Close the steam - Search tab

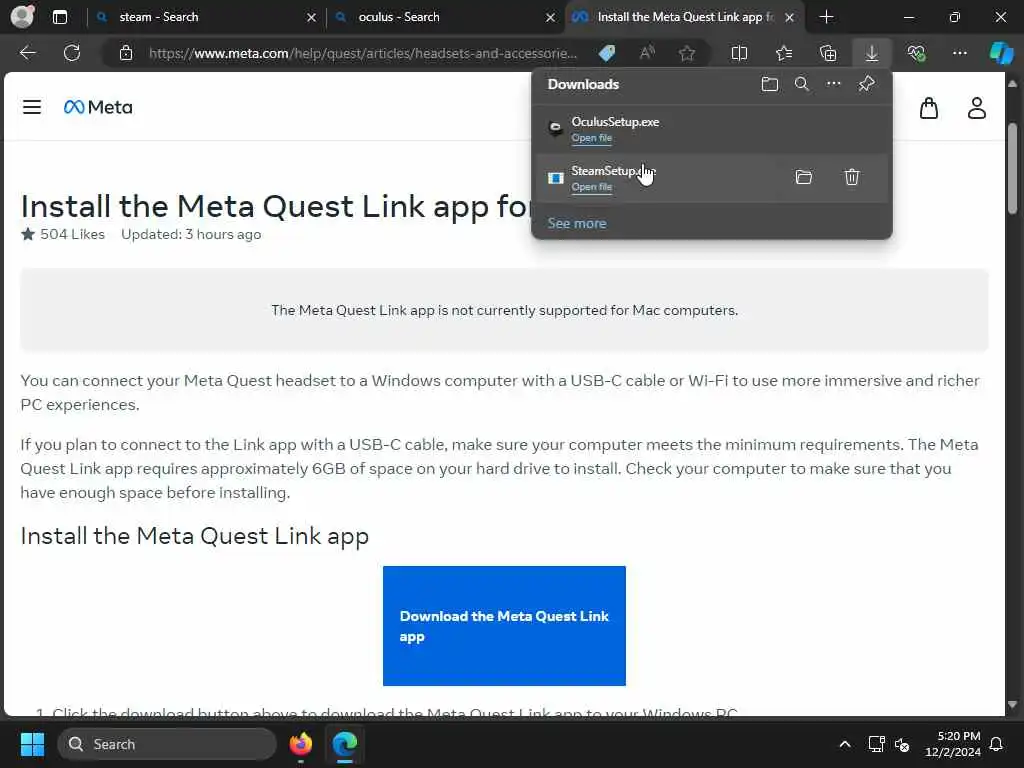pyautogui.click(x=312, y=18)
